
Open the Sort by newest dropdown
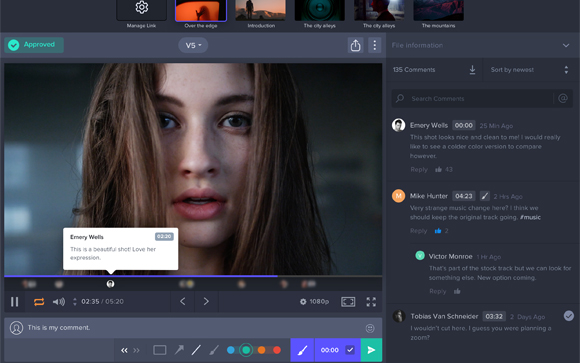[x=529, y=70]
